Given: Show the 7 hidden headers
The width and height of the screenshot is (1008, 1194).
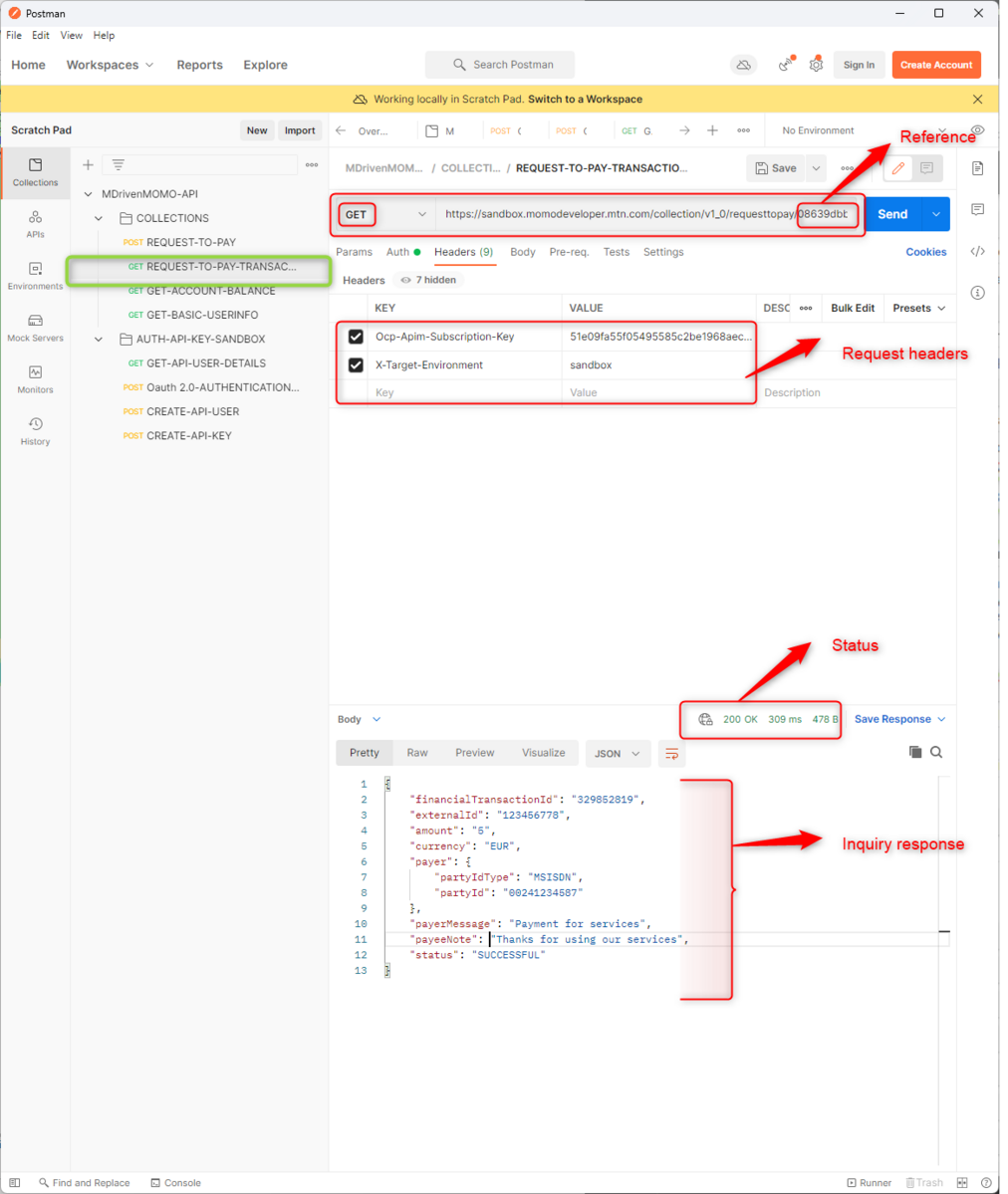Looking at the screenshot, I should coord(428,280).
